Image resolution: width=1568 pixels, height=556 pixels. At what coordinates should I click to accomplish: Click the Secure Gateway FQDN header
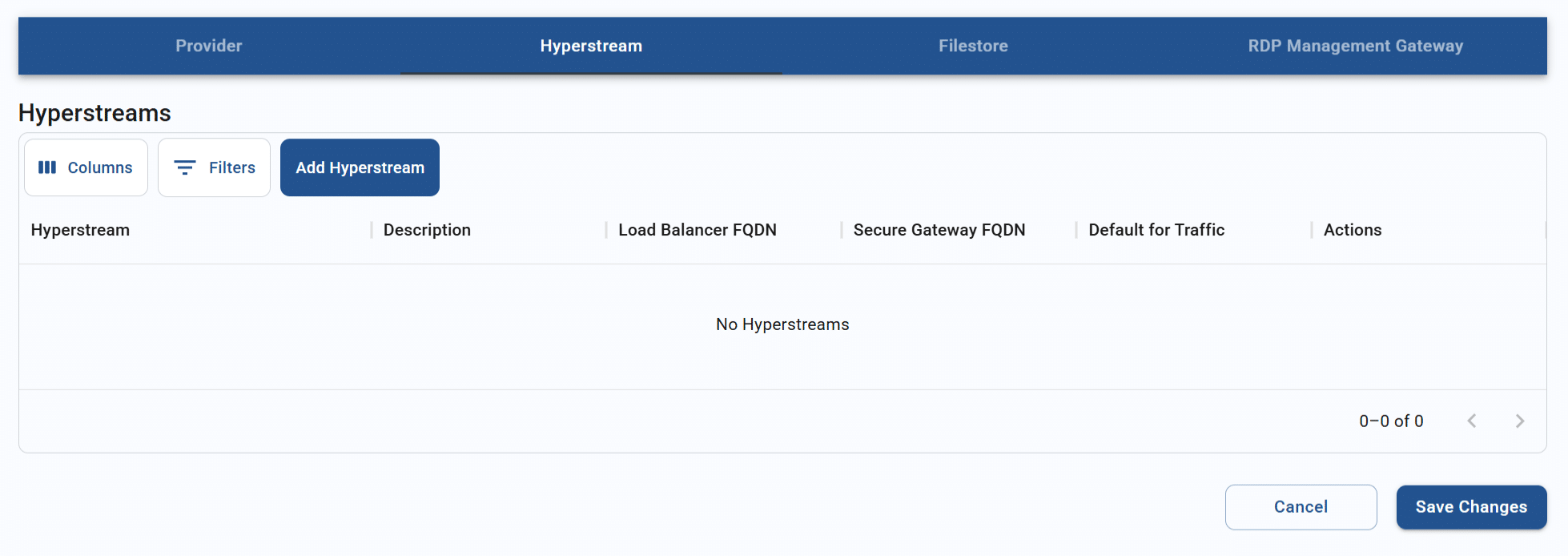[x=939, y=230]
